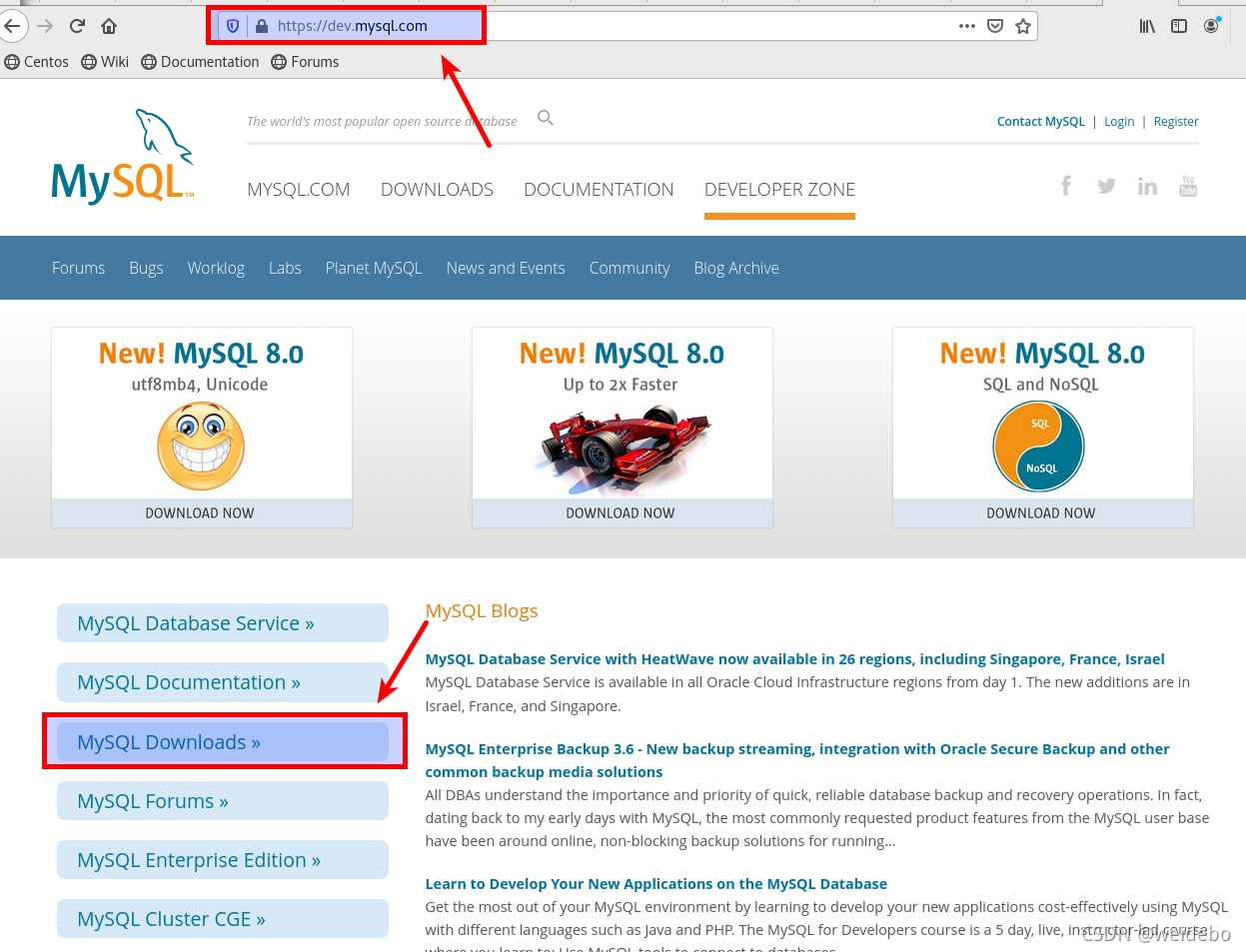1246x952 pixels.
Task: Open DOWNLOADS main navigation tab
Action: [437, 190]
